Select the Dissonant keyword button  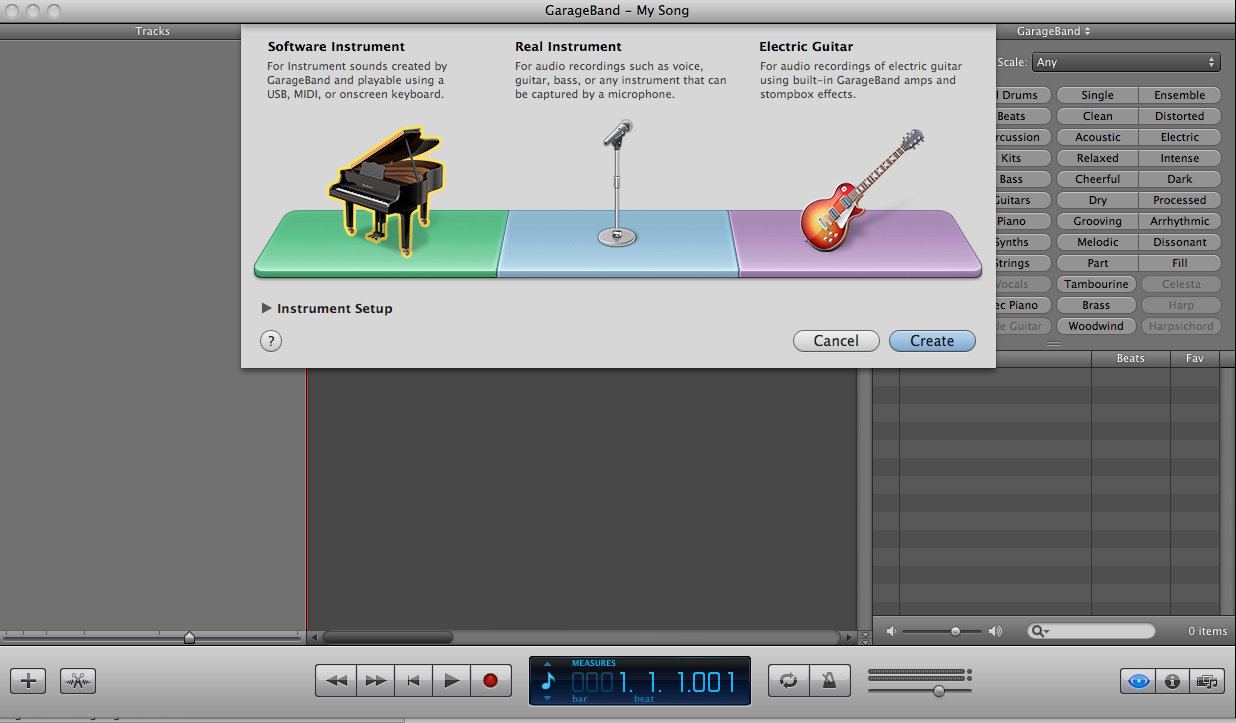click(1180, 242)
